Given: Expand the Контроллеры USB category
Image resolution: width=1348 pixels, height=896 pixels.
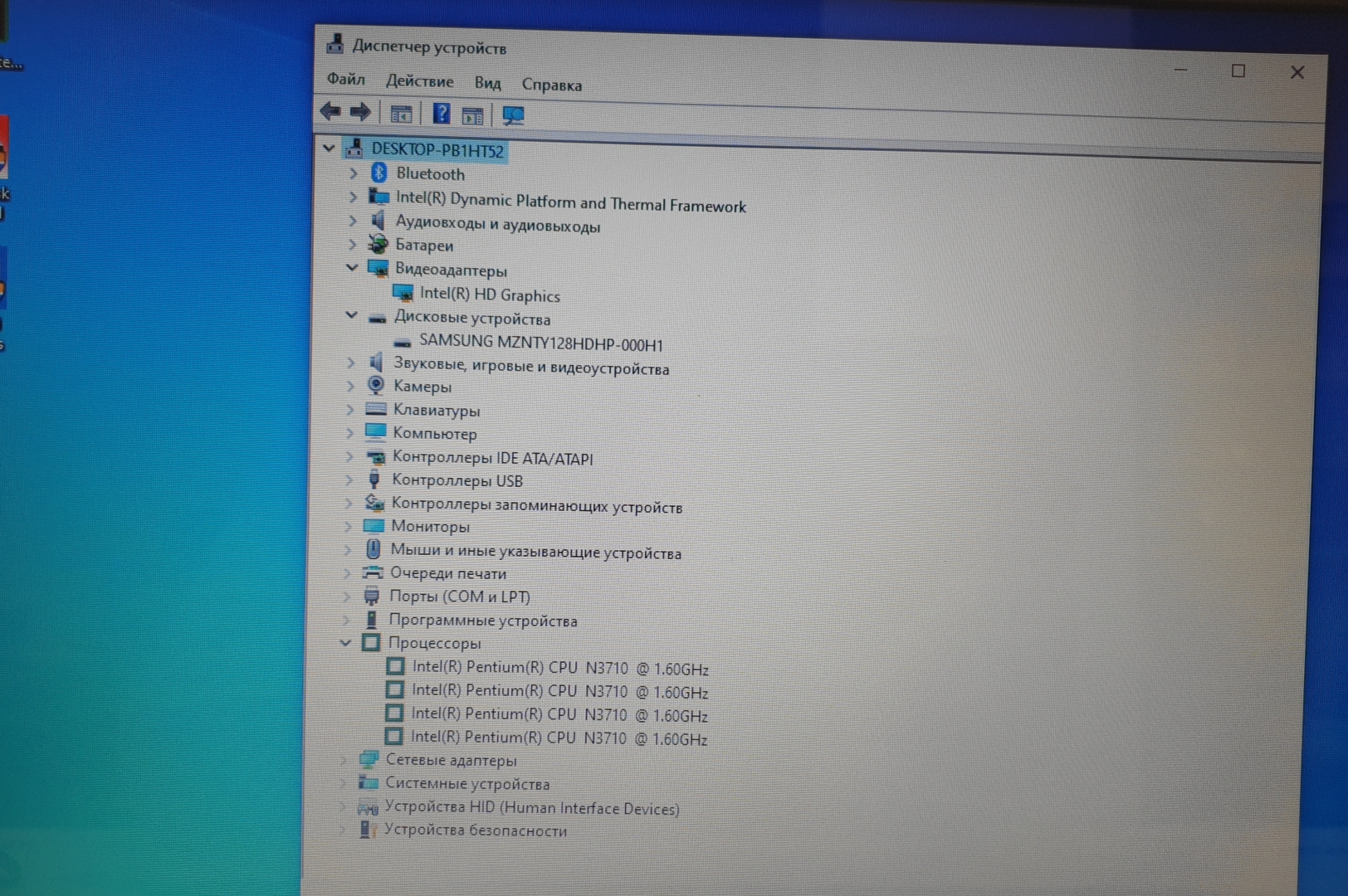Looking at the screenshot, I should click(349, 480).
